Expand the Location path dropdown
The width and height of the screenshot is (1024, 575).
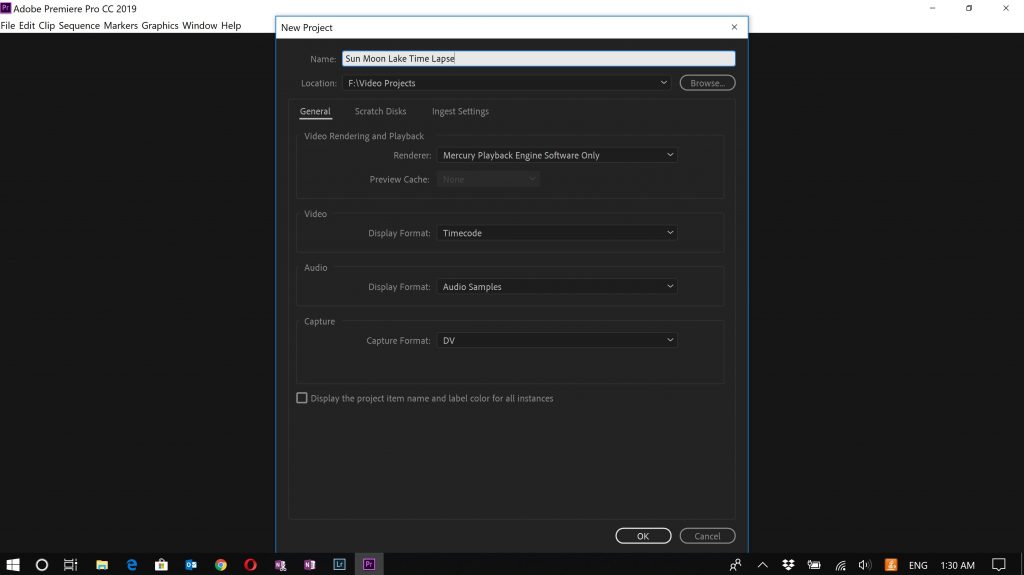[x=664, y=83]
